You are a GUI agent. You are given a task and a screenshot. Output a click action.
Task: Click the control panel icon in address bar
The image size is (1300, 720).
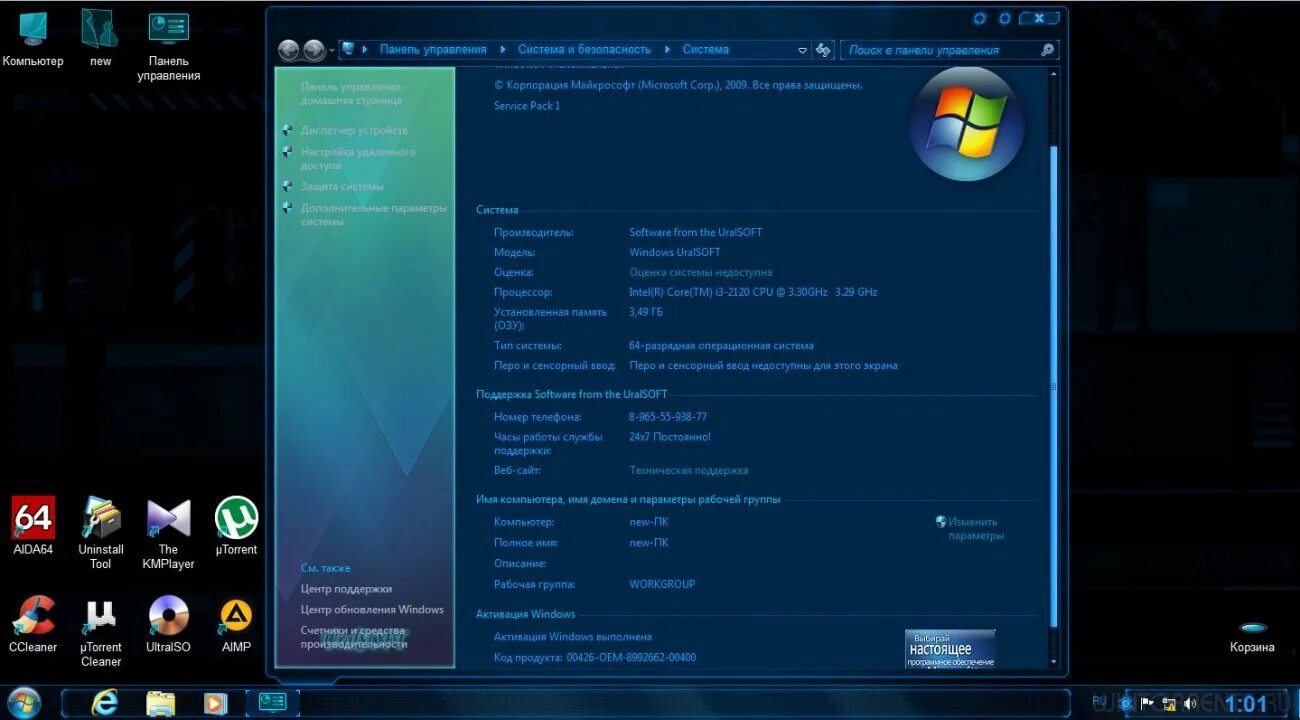(348, 49)
